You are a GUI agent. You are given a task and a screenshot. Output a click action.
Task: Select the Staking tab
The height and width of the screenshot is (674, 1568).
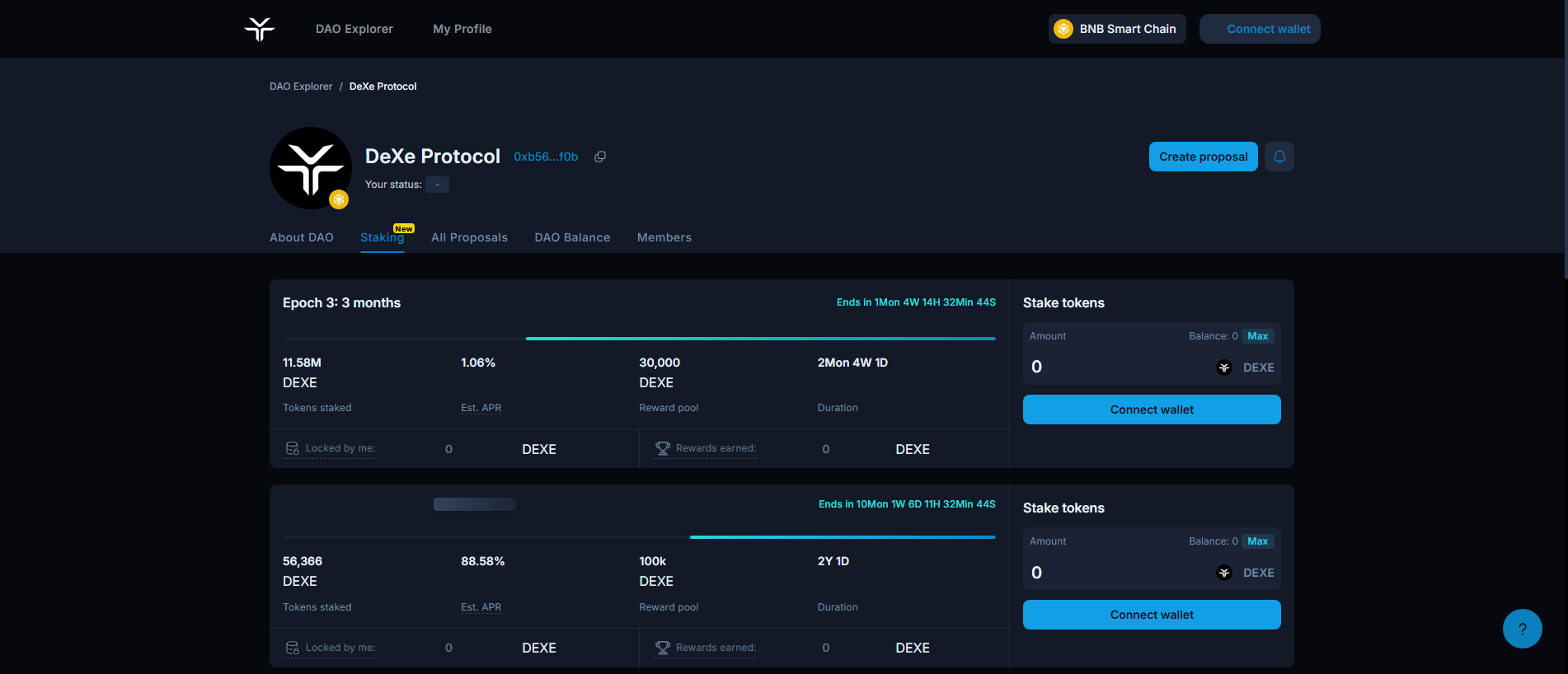pyautogui.click(x=383, y=237)
